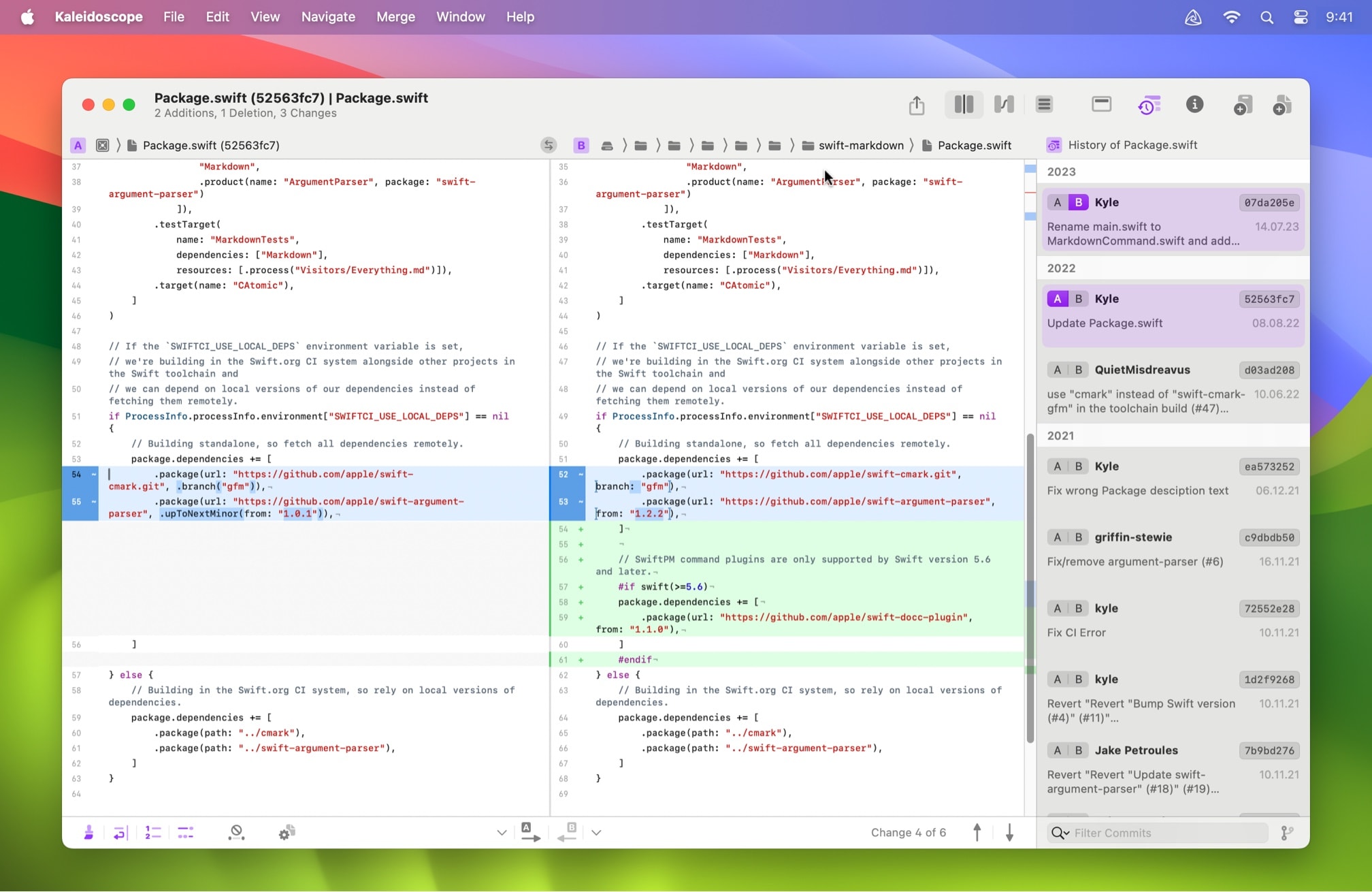Open the info inspector icon
This screenshot has height=892, width=1372.
[x=1194, y=105]
